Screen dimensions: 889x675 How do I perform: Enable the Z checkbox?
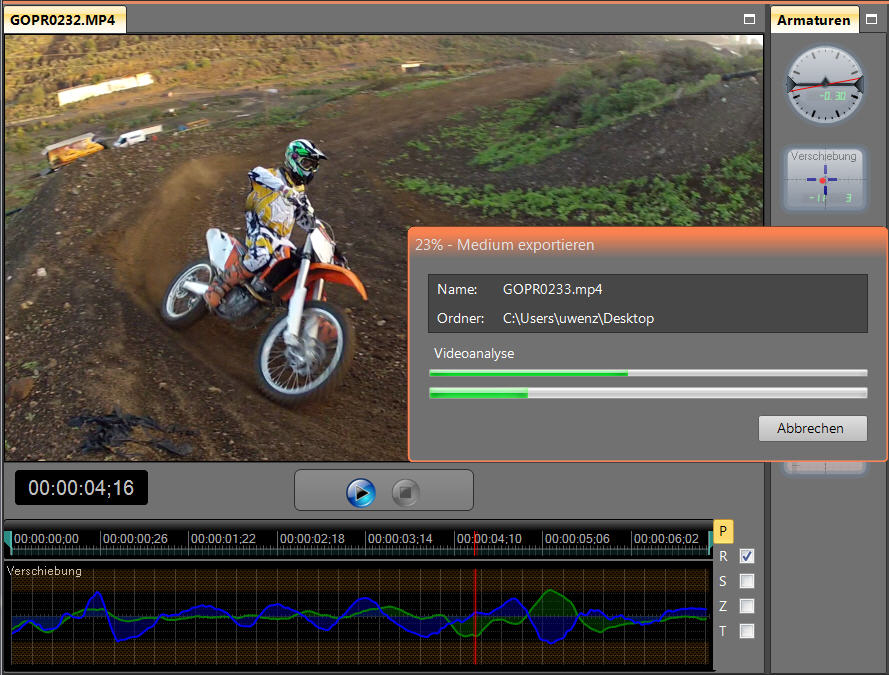click(x=747, y=606)
